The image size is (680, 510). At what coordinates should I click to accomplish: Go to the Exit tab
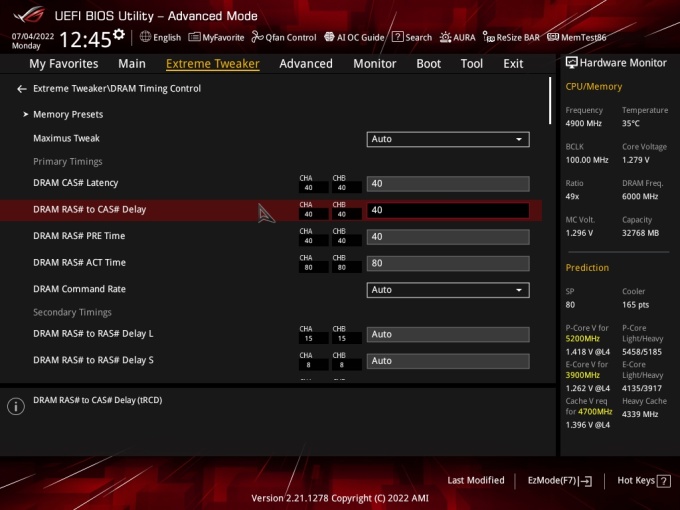tap(513, 64)
